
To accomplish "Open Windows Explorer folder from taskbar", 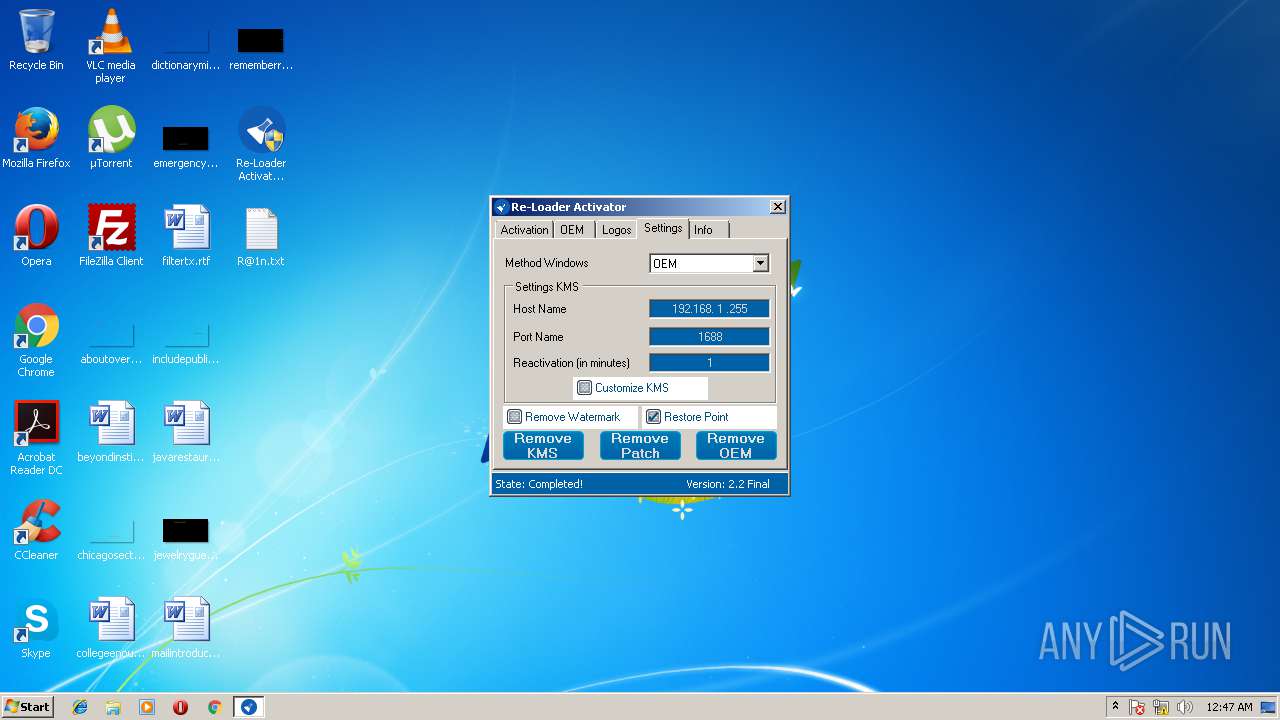I will (113, 707).
